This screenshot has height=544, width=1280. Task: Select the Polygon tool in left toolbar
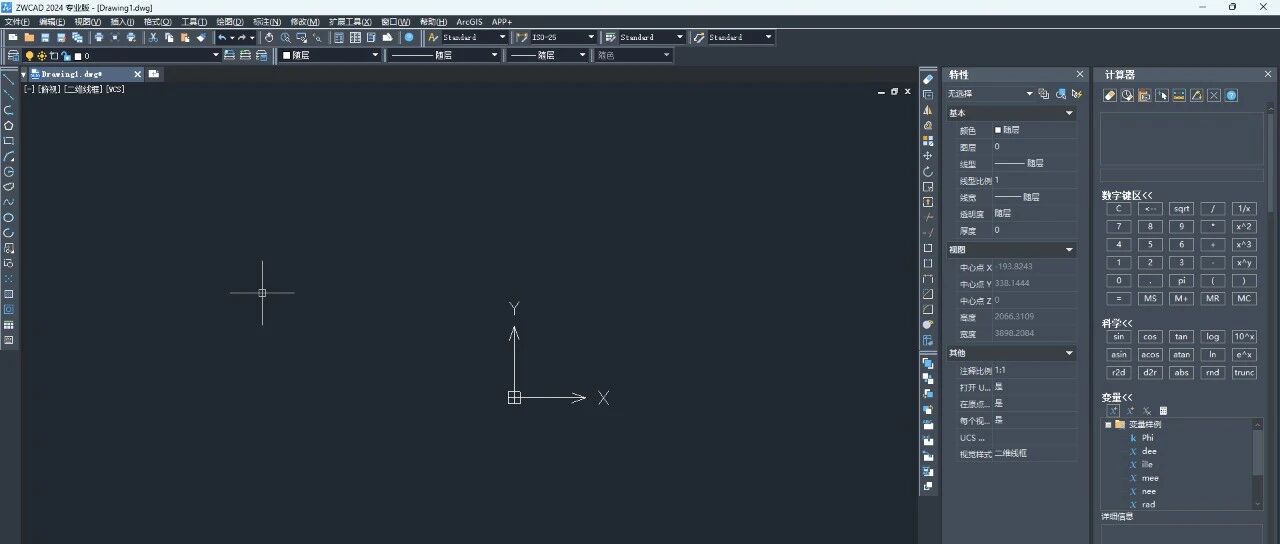[9, 126]
